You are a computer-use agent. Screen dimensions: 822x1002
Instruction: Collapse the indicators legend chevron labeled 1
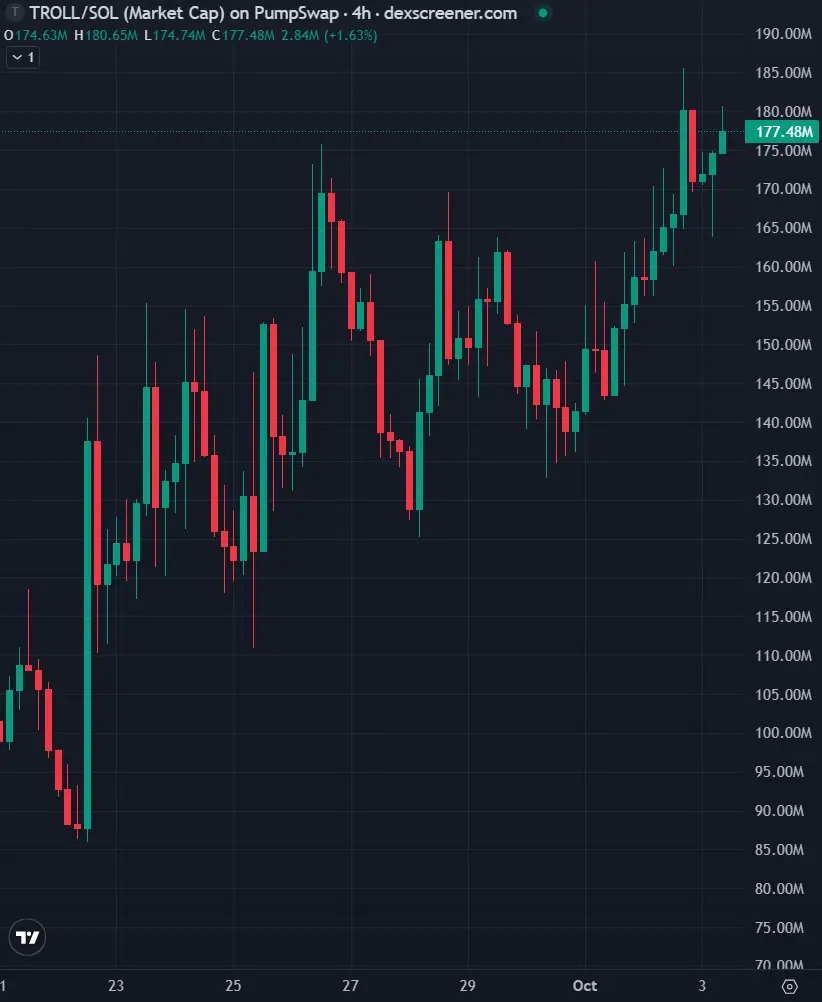[23, 58]
